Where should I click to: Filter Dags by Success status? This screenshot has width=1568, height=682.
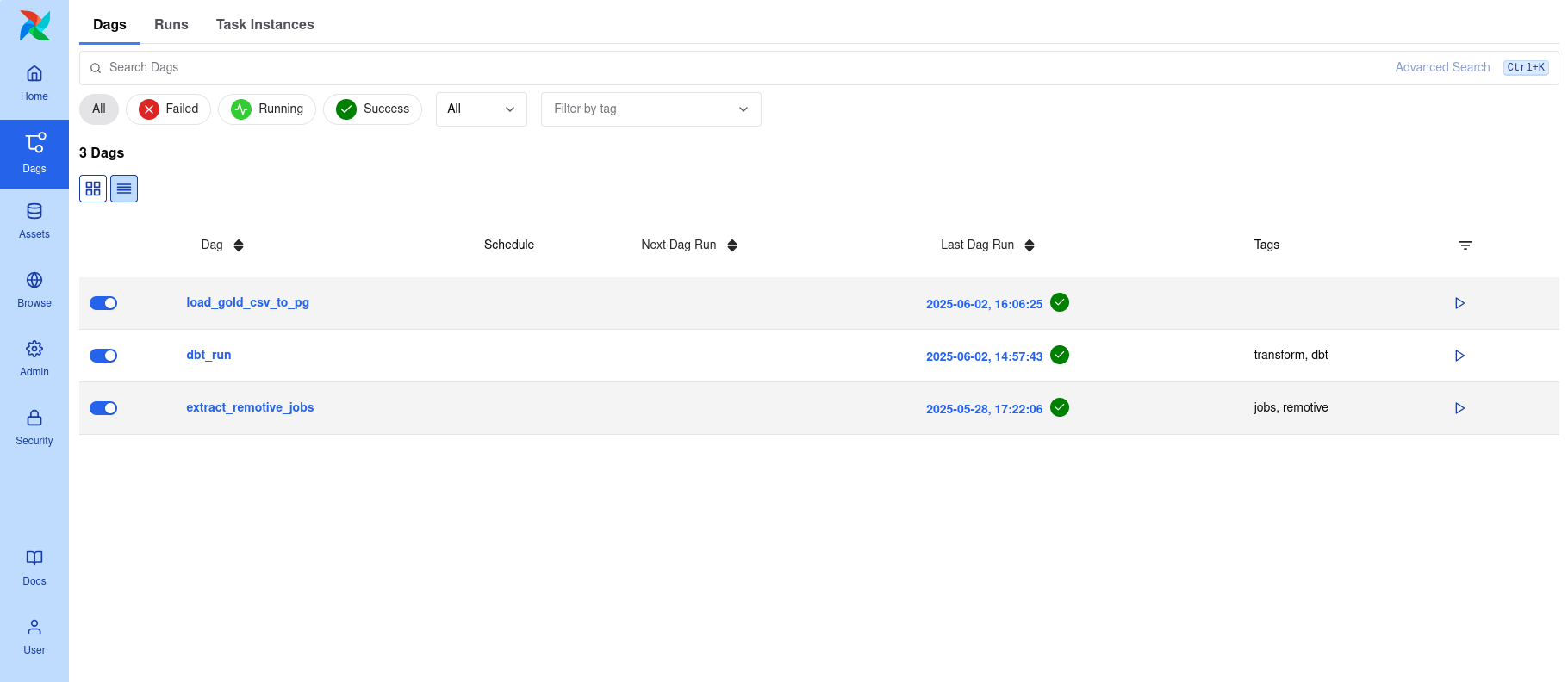[372, 109]
